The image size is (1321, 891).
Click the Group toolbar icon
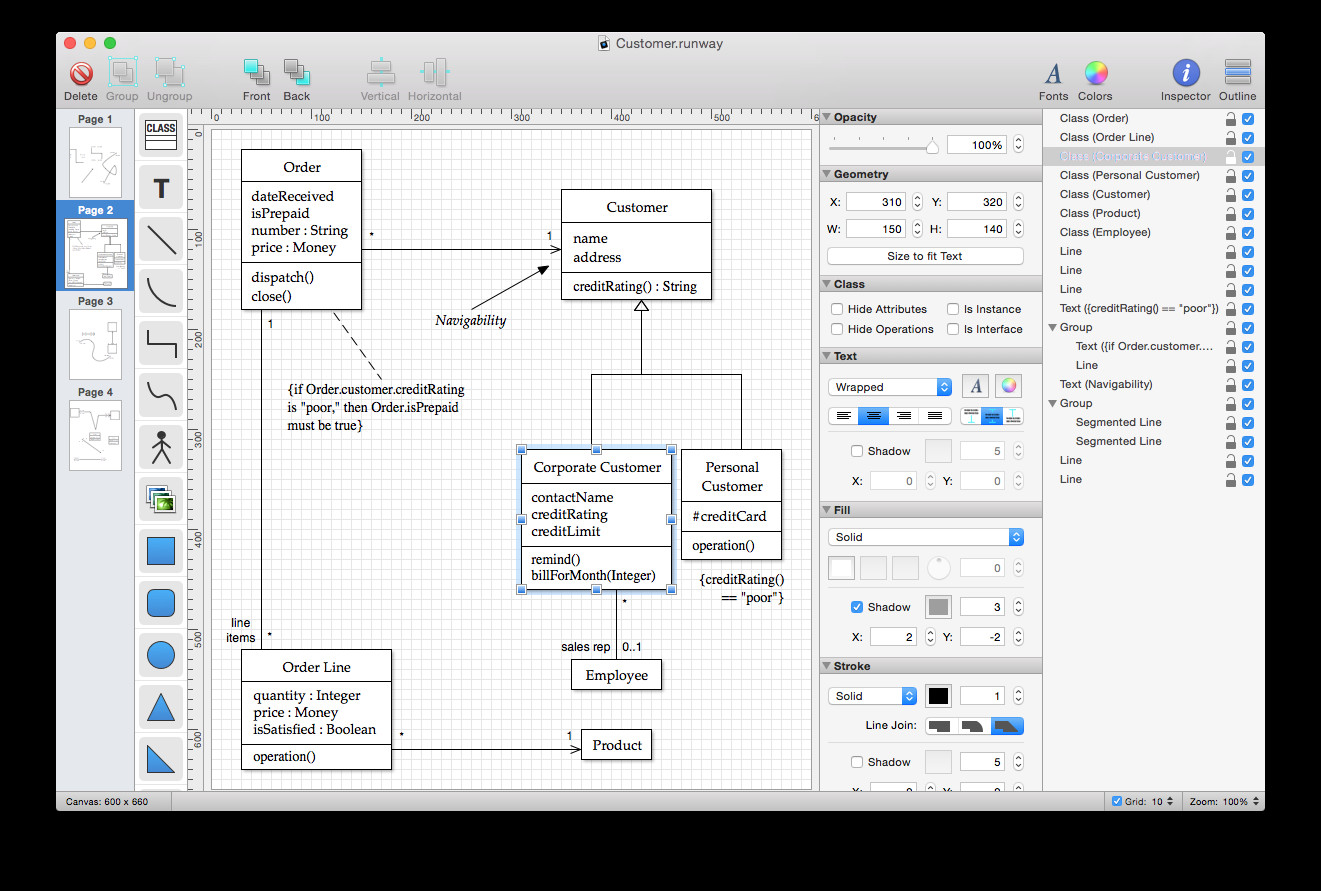tap(122, 73)
